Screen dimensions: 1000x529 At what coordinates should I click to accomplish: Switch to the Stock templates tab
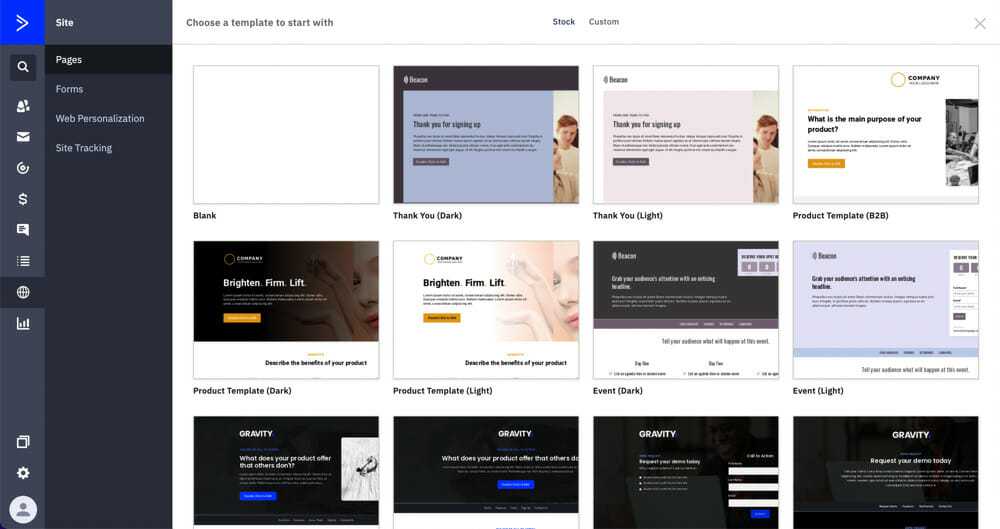coord(563,22)
